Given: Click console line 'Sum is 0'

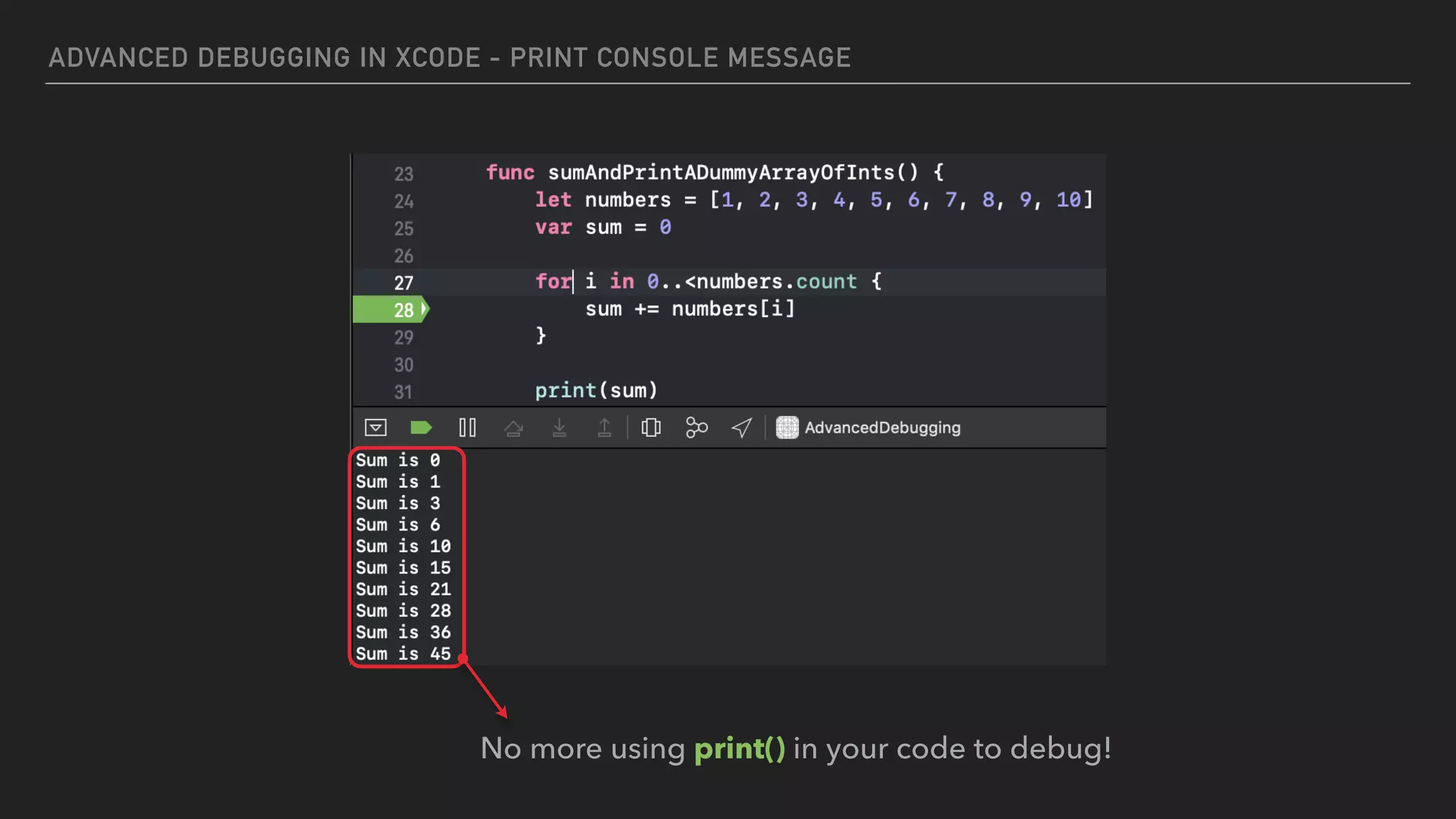Looking at the screenshot, I should click(x=398, y=460).
